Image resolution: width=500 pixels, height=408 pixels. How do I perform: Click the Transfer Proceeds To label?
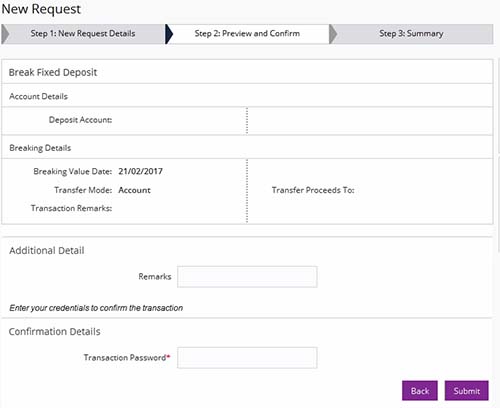click(x=313, y=190)
